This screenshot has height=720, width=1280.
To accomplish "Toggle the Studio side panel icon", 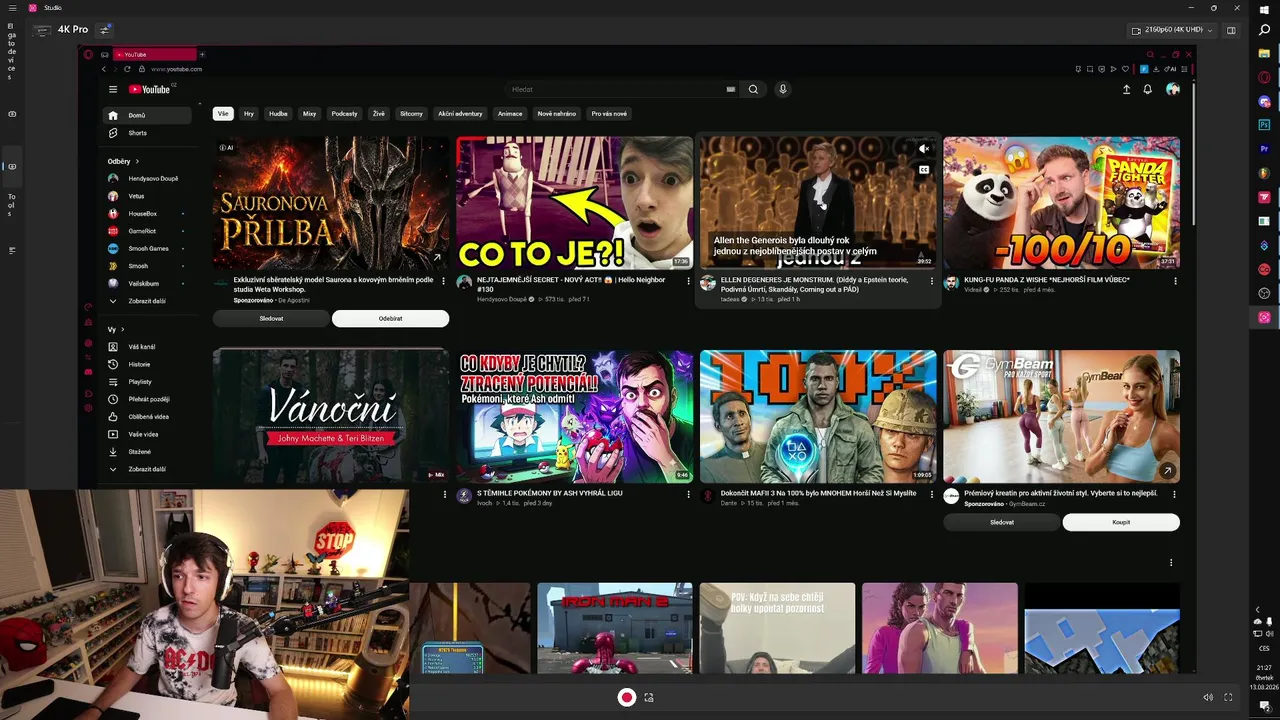I will coord(1231,30).
